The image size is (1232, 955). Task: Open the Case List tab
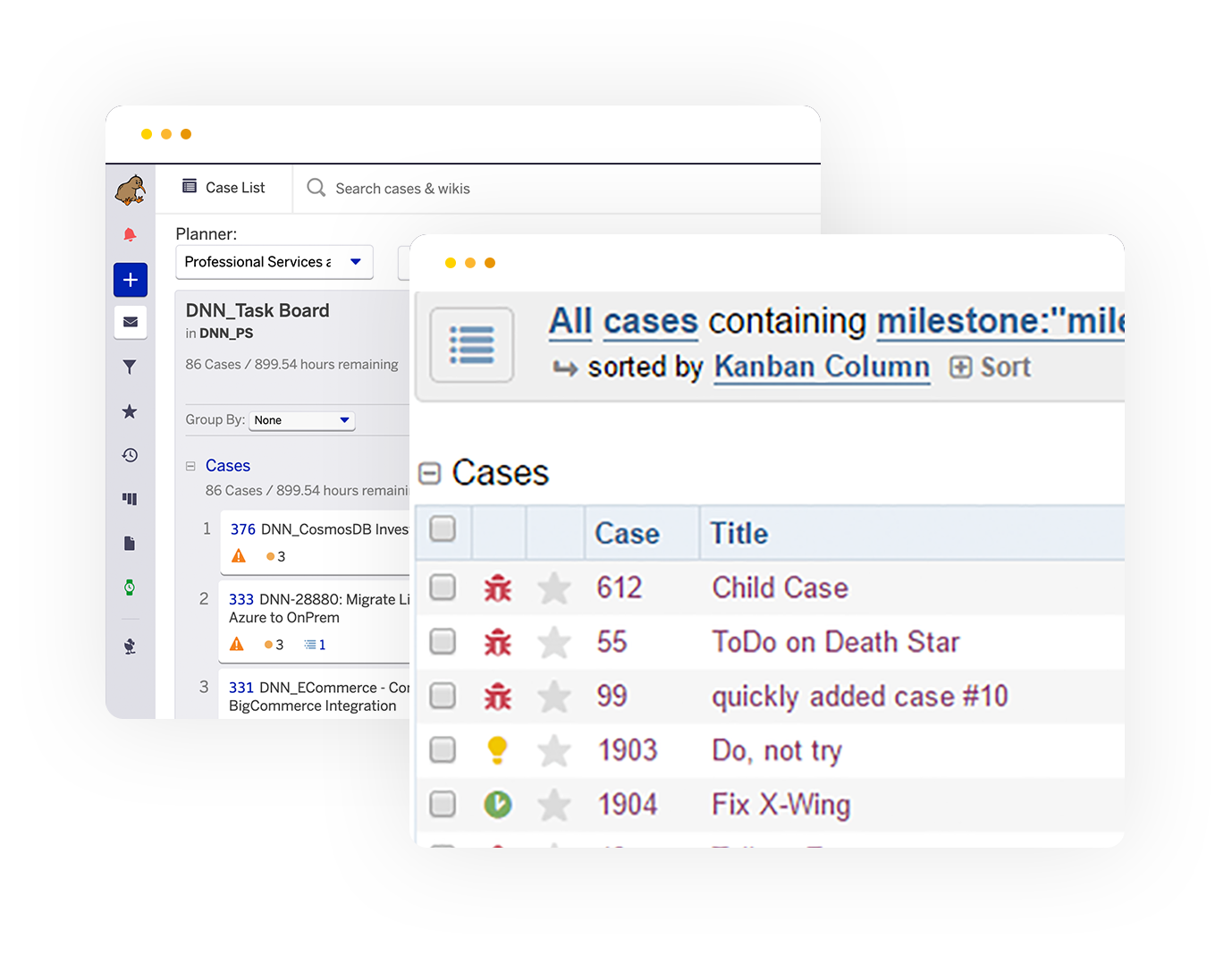pyautogui.click(x=224, y=188)
